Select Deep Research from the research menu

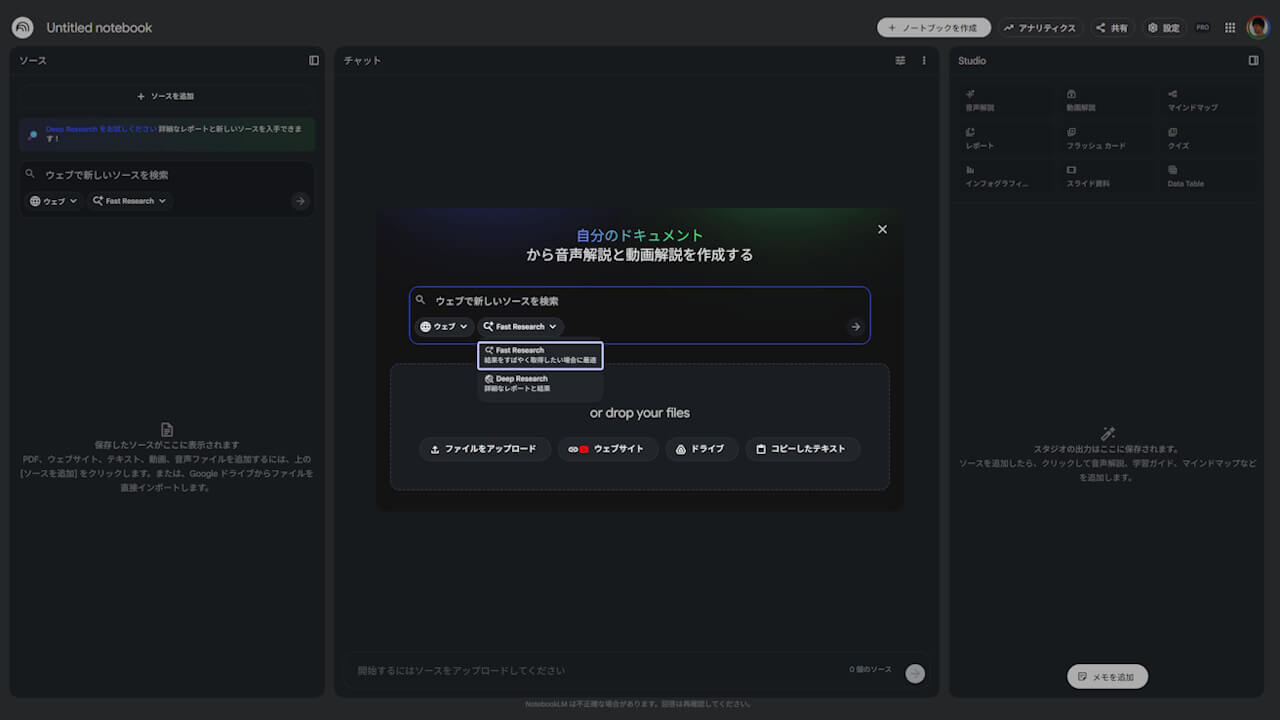[x=539, y=383]
